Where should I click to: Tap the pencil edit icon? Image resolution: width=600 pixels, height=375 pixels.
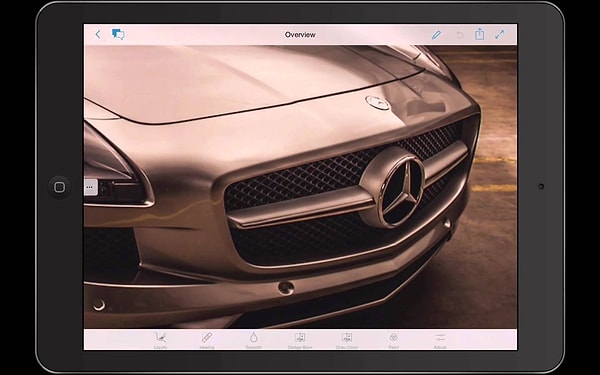[436, 35]
